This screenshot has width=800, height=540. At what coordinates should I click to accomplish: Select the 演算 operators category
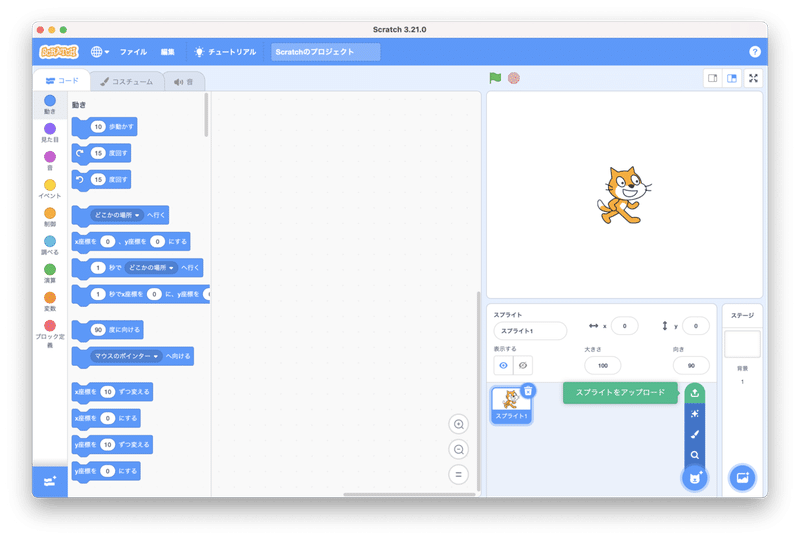50,273
